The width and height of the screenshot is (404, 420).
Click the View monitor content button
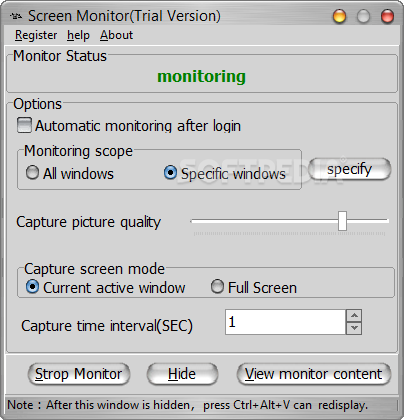[314, 374]
